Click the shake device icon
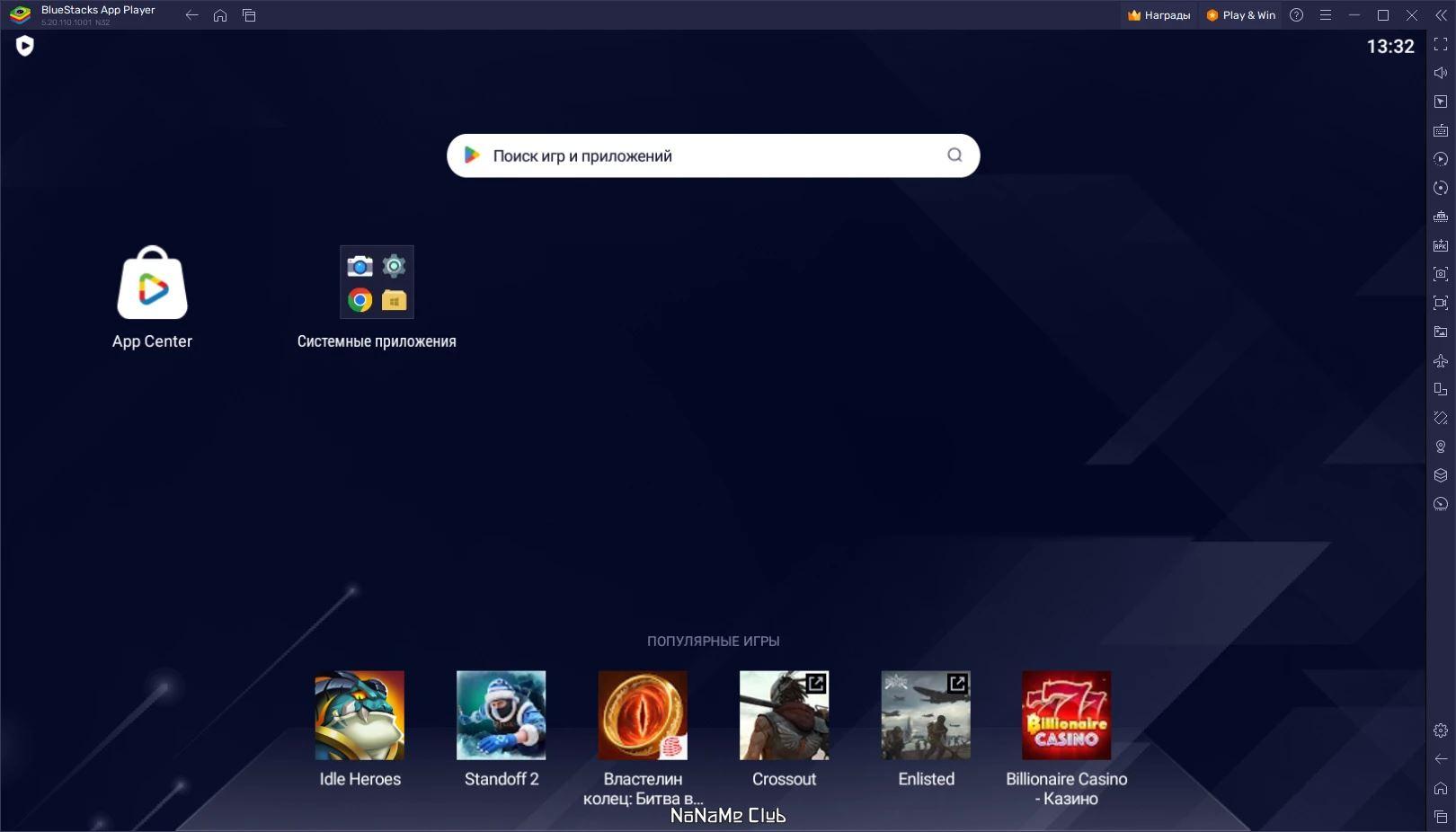Screen dimensions: 1456x832 click(1441, 418)
